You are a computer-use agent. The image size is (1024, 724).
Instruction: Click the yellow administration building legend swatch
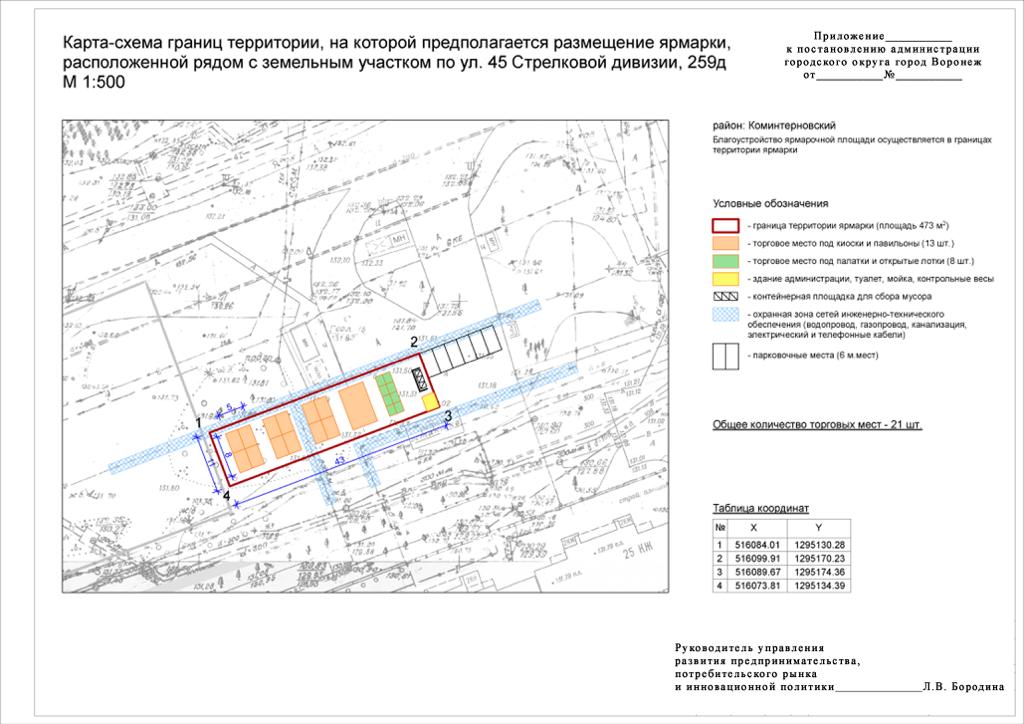[725, 279]
